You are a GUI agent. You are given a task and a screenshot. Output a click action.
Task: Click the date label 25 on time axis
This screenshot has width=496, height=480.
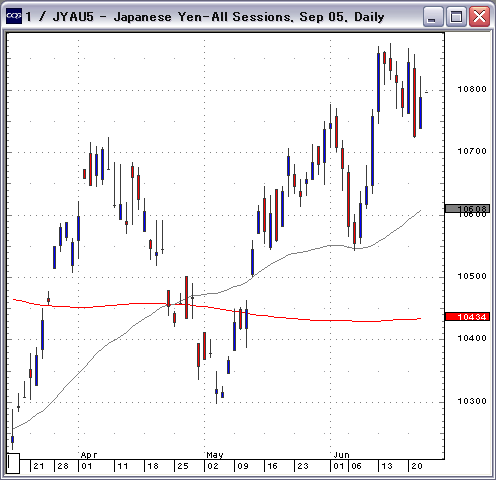(183, 466)
